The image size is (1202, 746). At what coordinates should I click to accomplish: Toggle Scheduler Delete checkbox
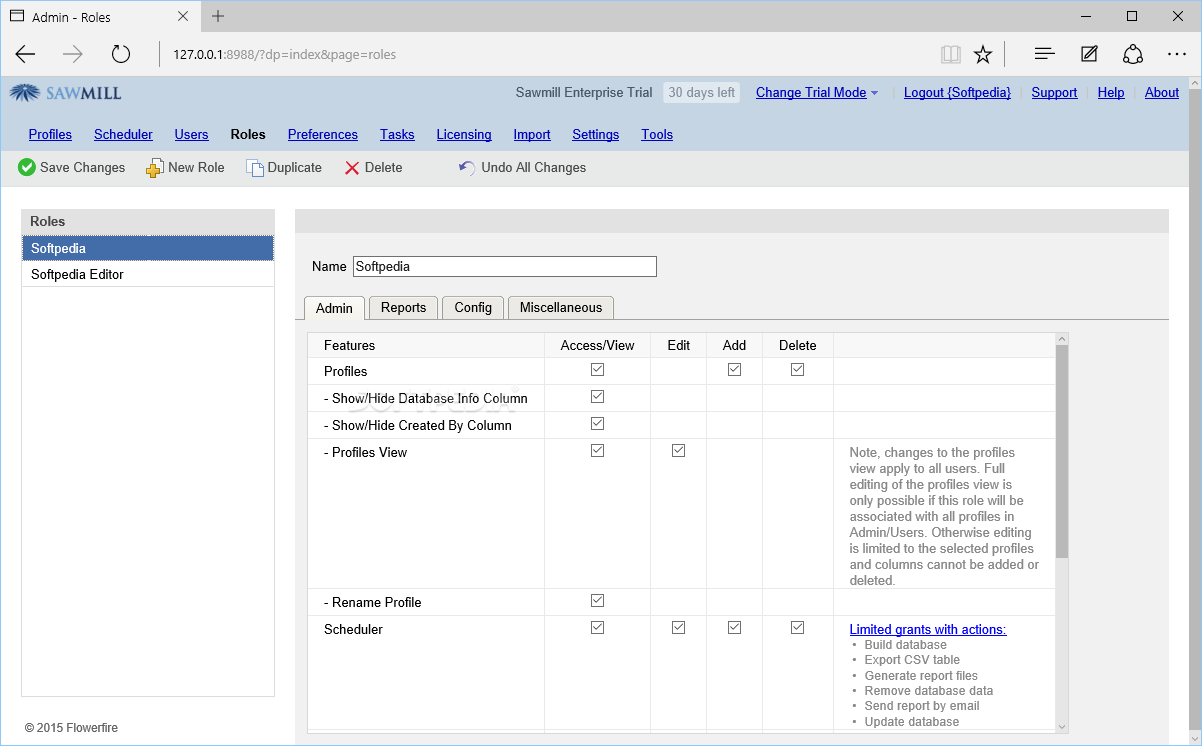pos(797,627)
